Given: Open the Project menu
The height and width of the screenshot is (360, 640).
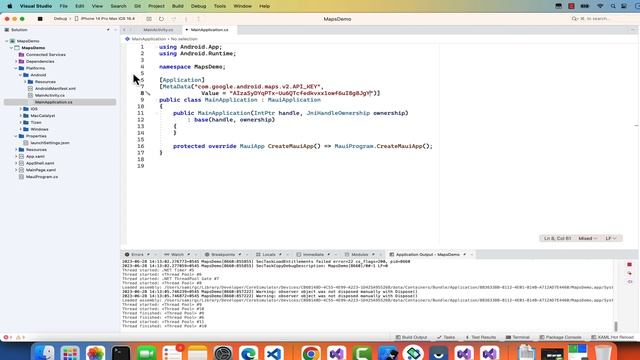Looking at the screenshot, I should [156, 6].
